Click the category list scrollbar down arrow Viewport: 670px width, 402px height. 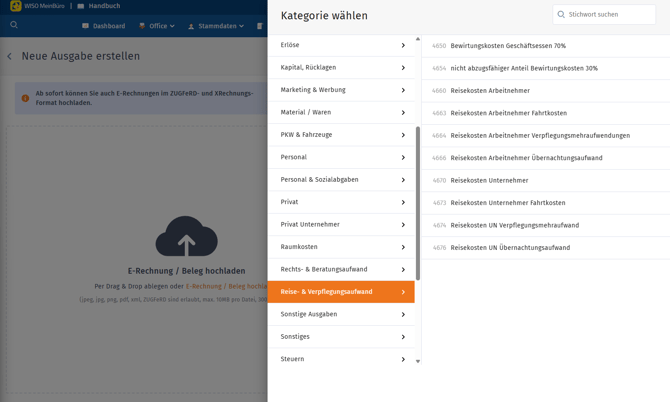(418, 361)
